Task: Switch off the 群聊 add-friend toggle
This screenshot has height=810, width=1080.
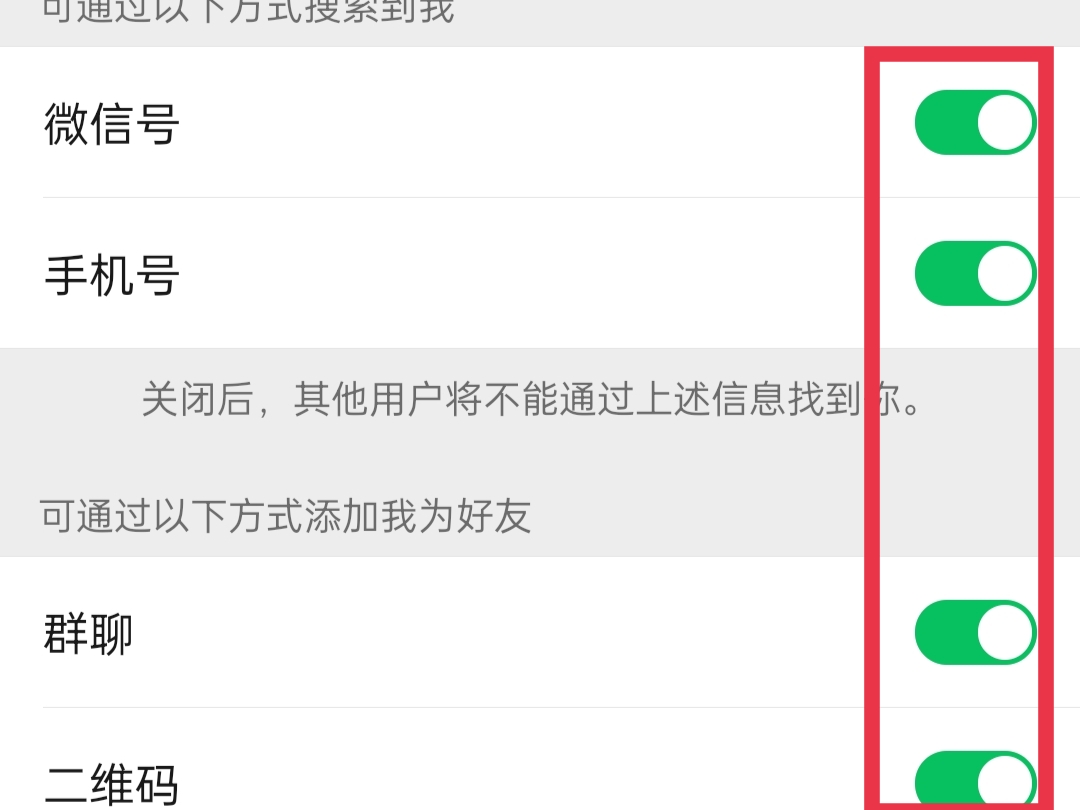Action: pos(975,632)
